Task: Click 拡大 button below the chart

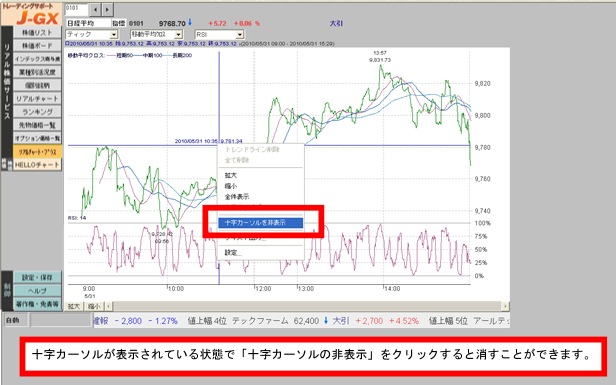Action: click(x=74, y=306)
